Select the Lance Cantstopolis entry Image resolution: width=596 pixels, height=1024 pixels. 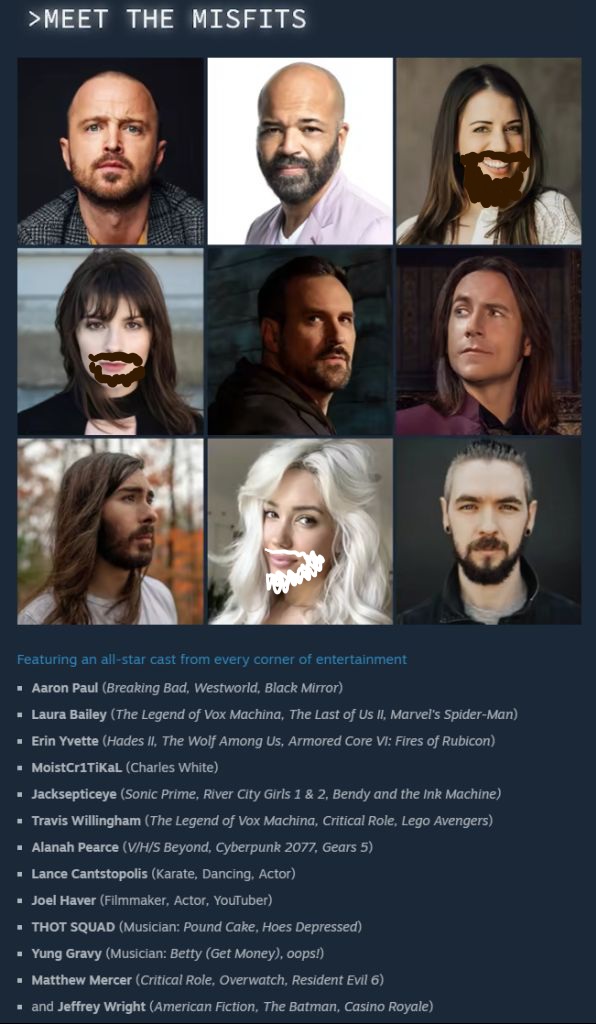(x=163, y=874)
